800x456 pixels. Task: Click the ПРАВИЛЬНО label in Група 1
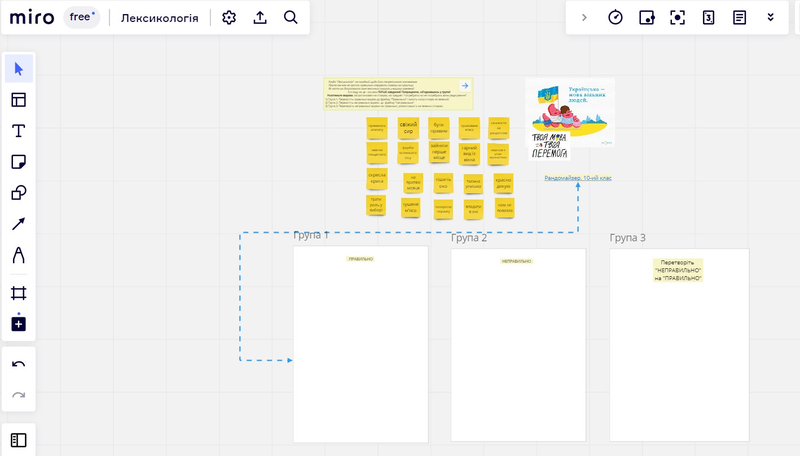[361, 259]
